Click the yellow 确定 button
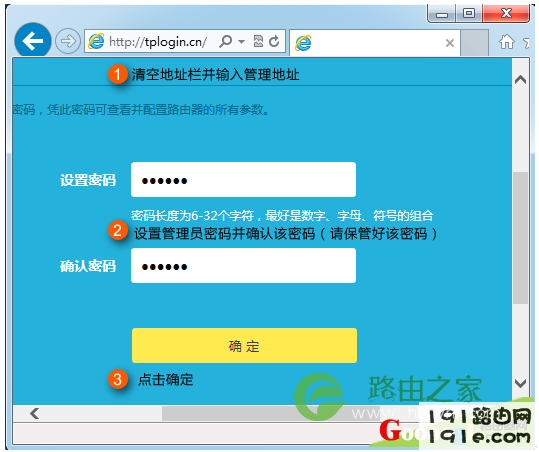Screen dimensions: 539x452 (244, 345)
